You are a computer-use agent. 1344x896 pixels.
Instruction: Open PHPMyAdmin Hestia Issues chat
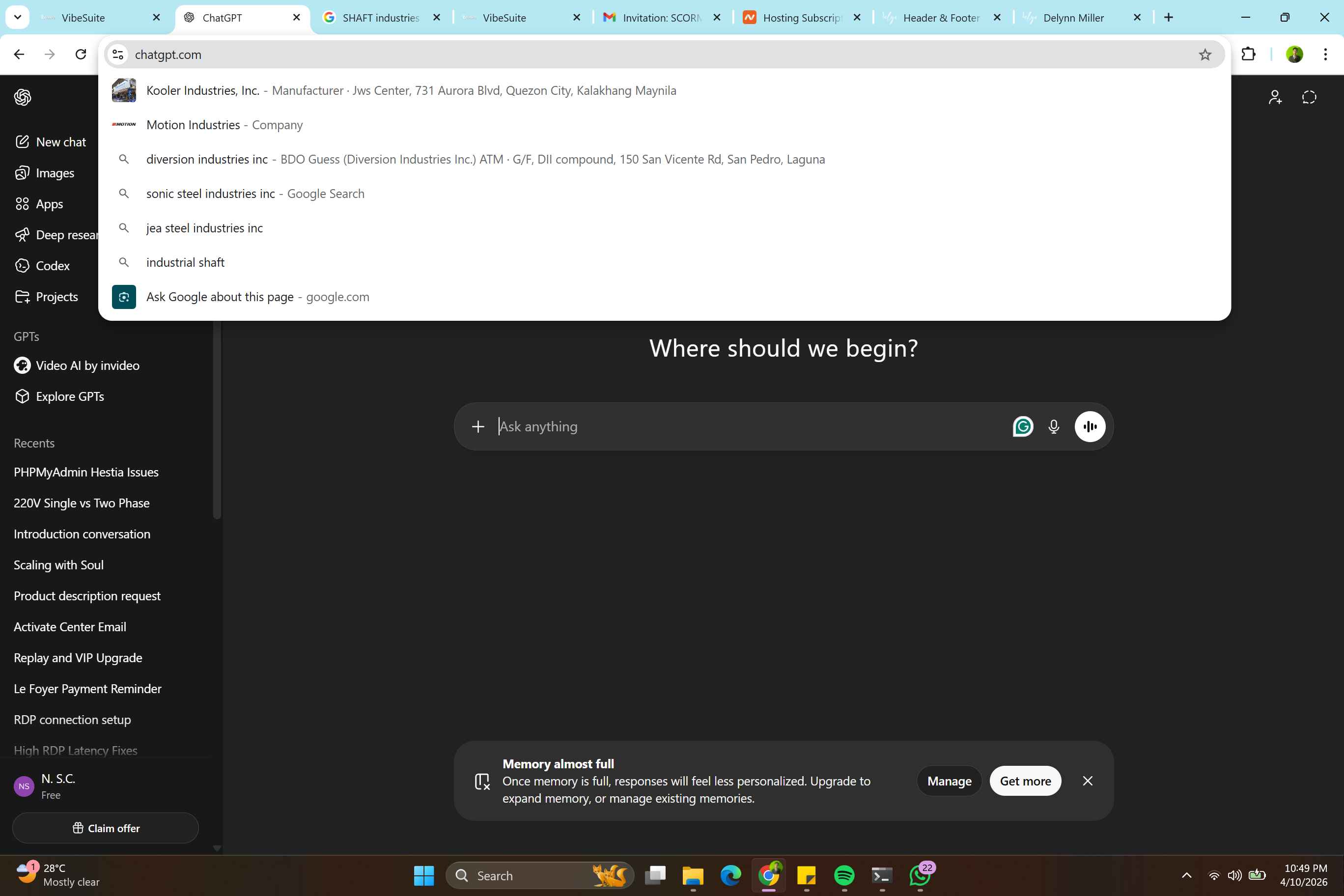(x=85, y=472)
